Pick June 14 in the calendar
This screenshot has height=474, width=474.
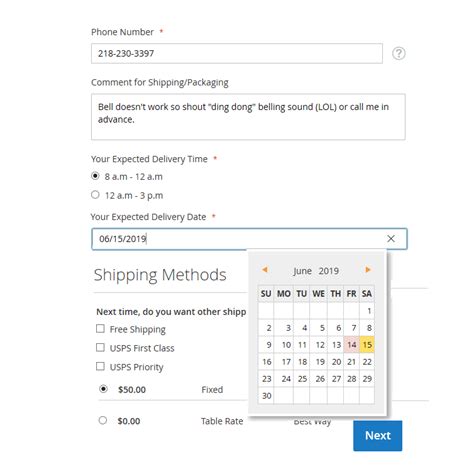point(351,345)
